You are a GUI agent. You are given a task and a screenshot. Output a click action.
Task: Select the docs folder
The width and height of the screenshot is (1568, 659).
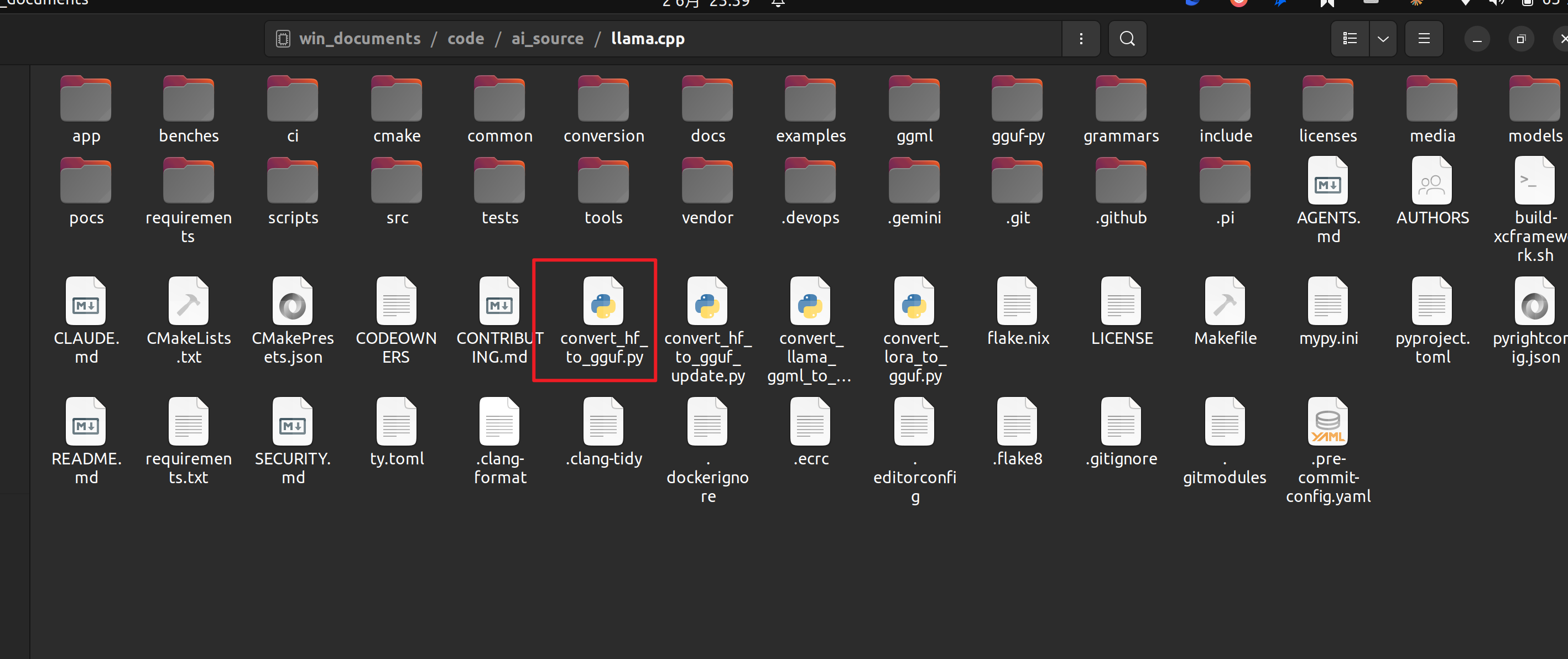tap(707, 110)
